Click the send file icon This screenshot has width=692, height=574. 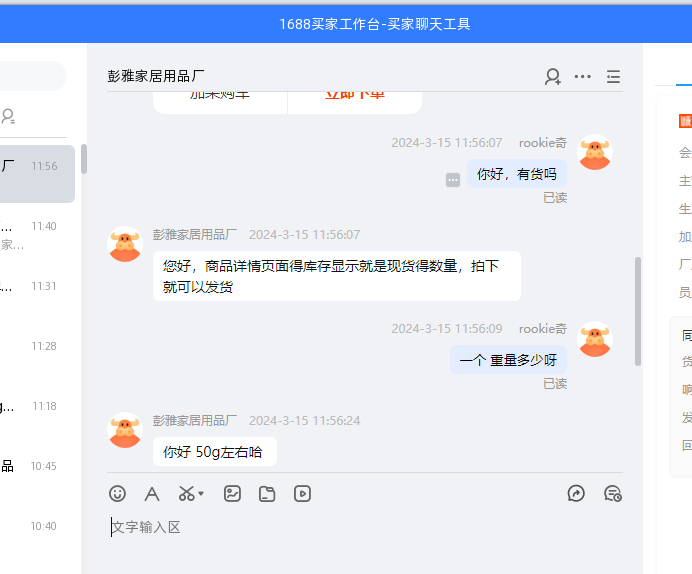267,494
